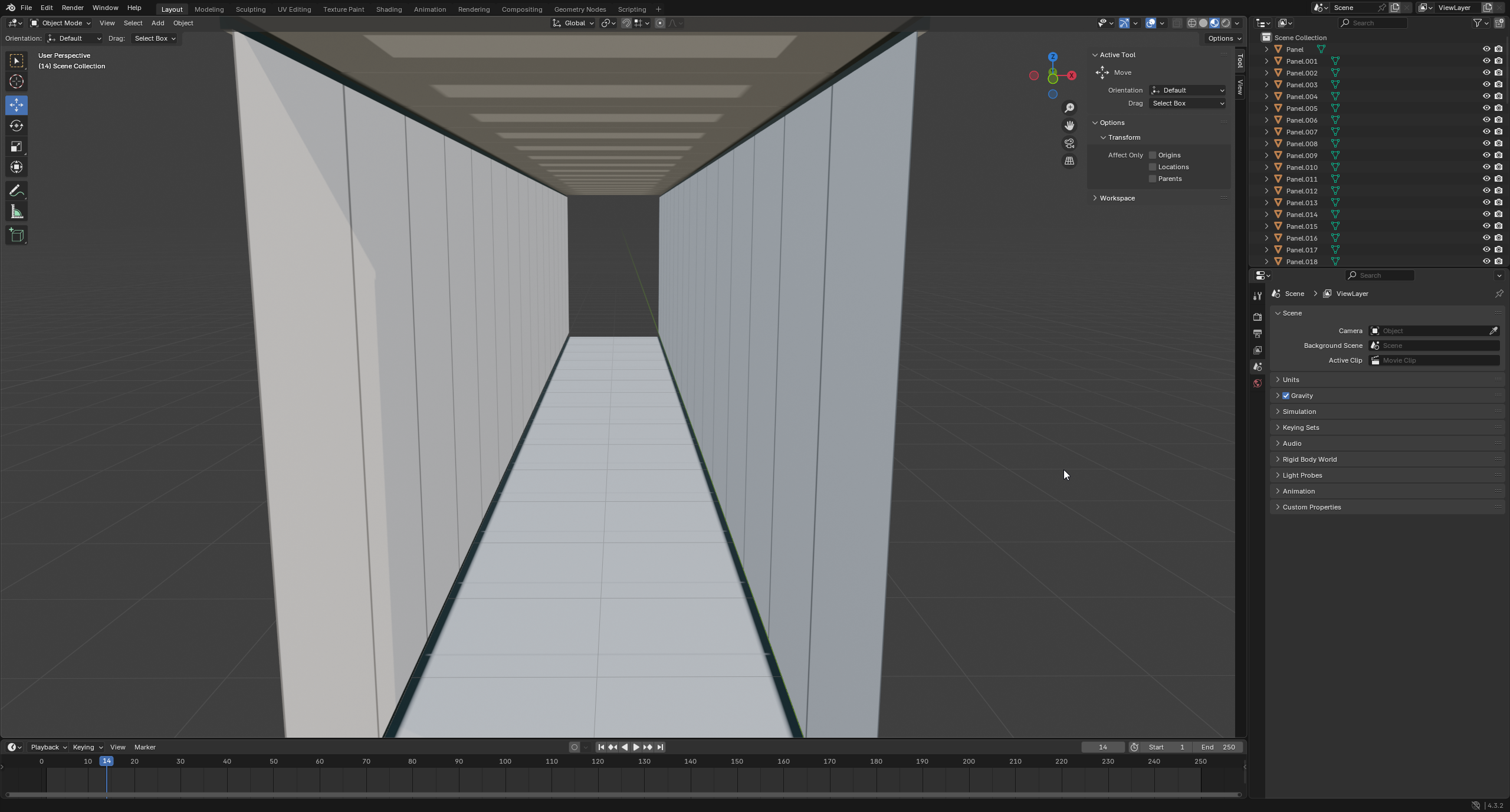The height and width of the screenshot is (812, 1510).
Task: Open the World properties tab icon
Action: click(x=1258, y=383)
